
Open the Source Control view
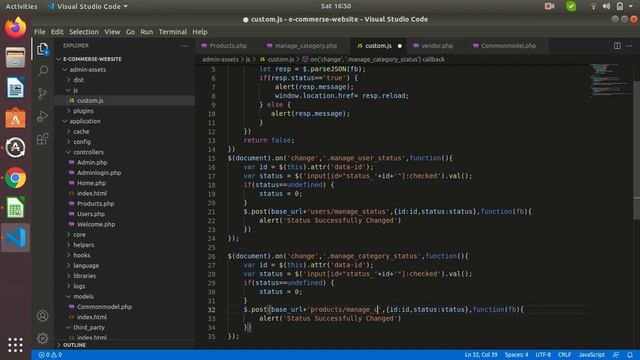[43, 94]
